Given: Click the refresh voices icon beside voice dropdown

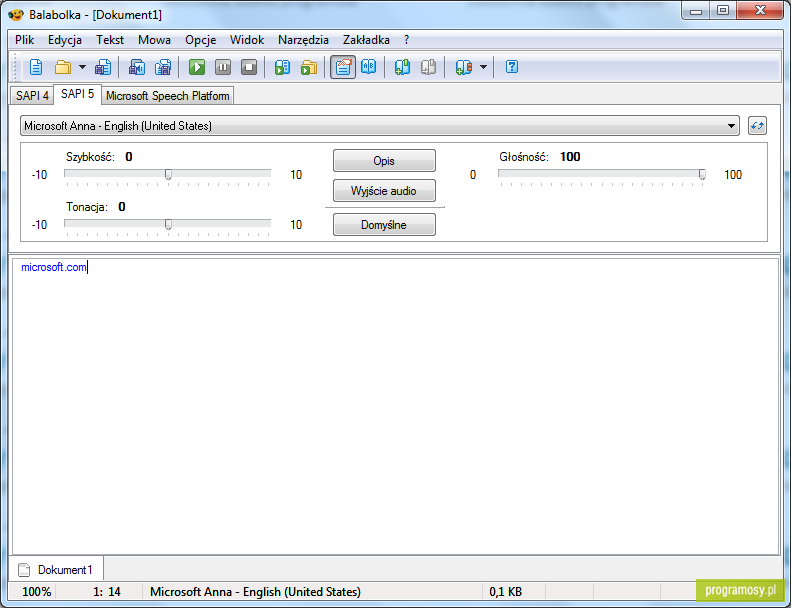Looking at the screenshot, I should pos(757,126).
